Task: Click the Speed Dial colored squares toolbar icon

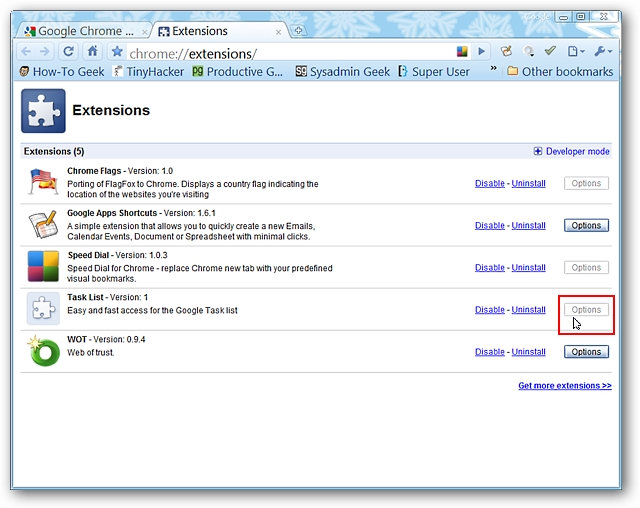Action: point(462,51)
